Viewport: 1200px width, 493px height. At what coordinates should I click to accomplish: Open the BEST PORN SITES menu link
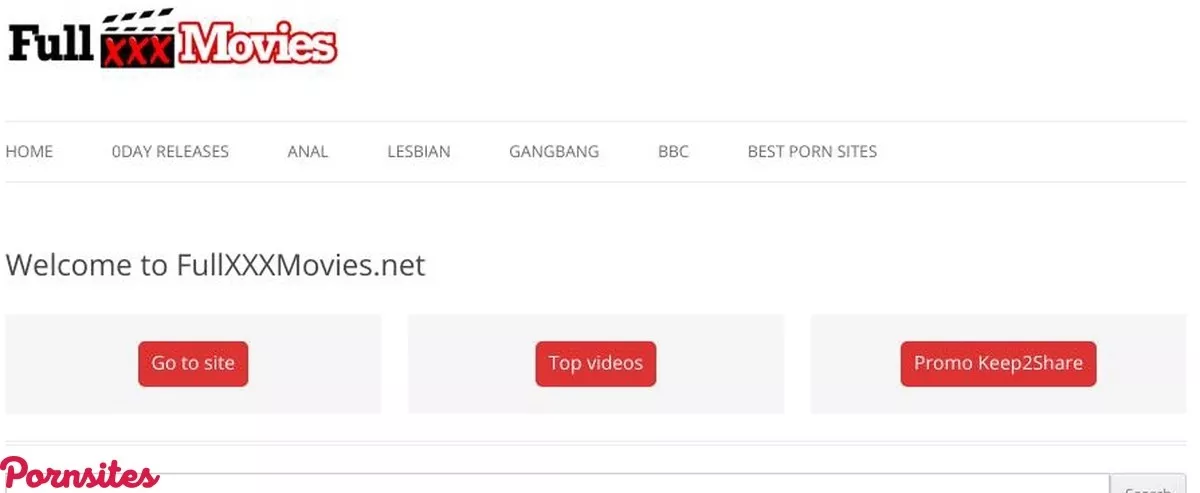click(812, 152)
